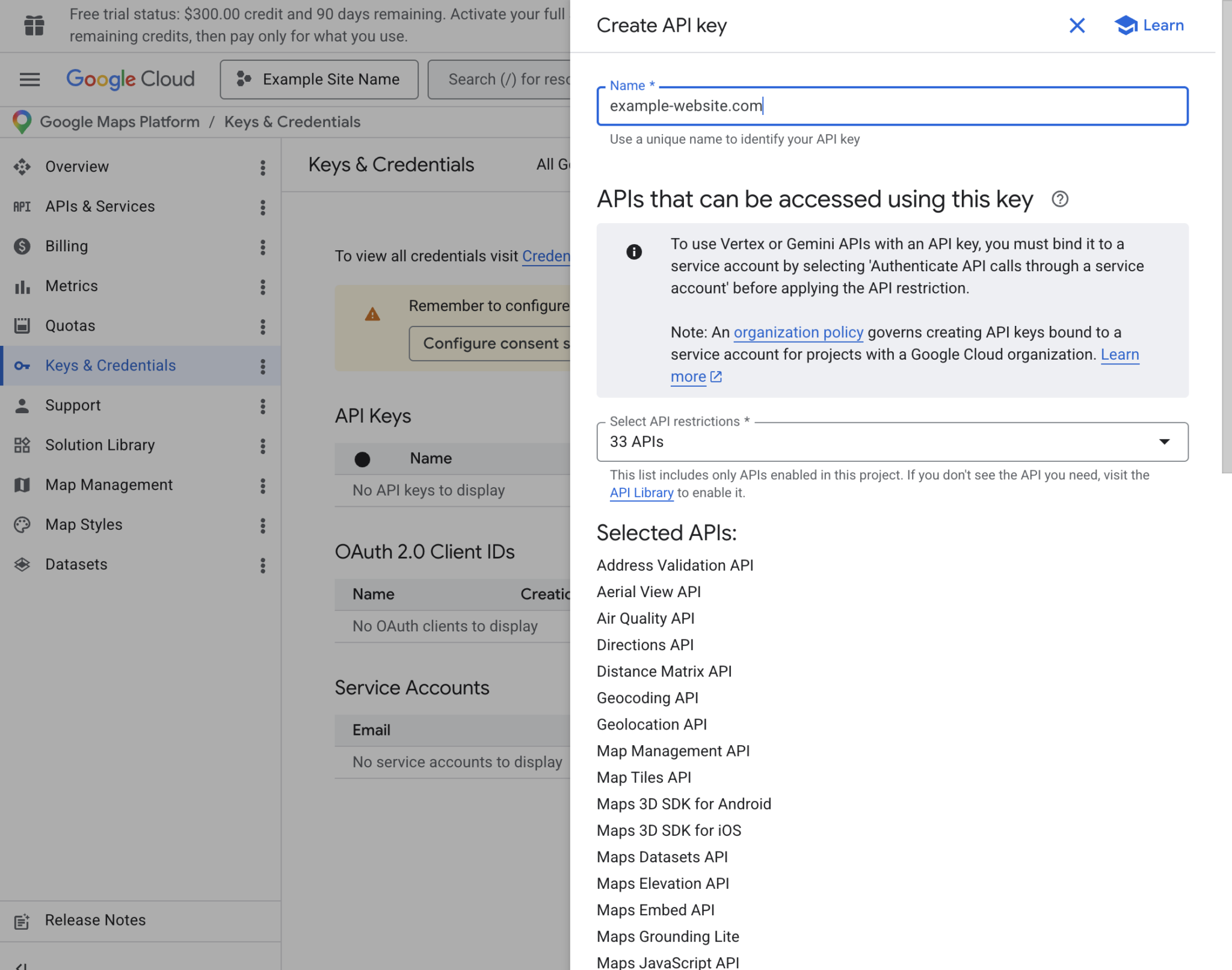Click the Learn graduation cap icon
Image resolution: width=1232 pixels, height=970 pixels.
[x=1126, y=25]
